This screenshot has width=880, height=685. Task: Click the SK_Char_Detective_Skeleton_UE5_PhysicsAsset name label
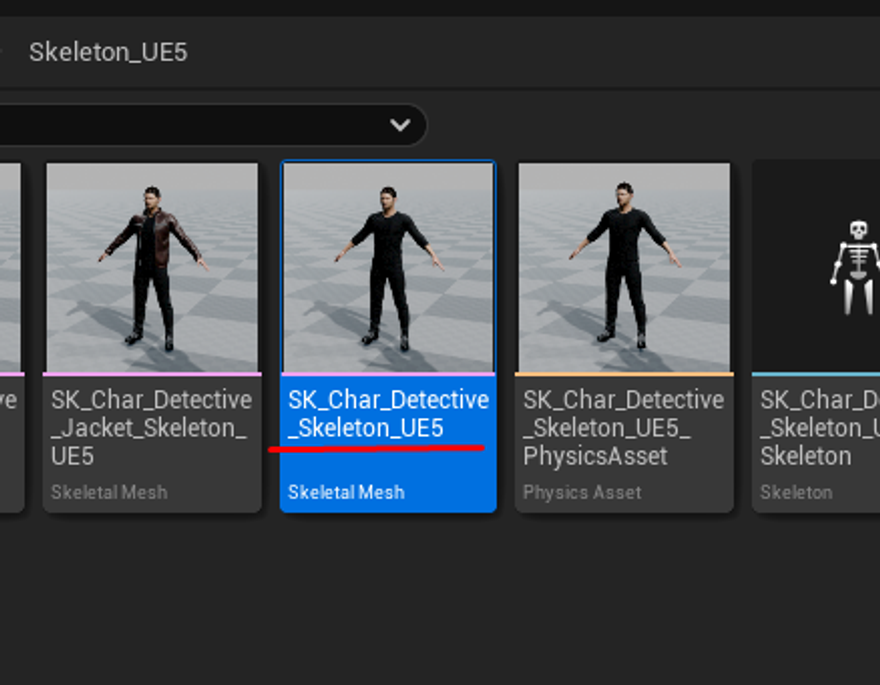coord(623,427)
